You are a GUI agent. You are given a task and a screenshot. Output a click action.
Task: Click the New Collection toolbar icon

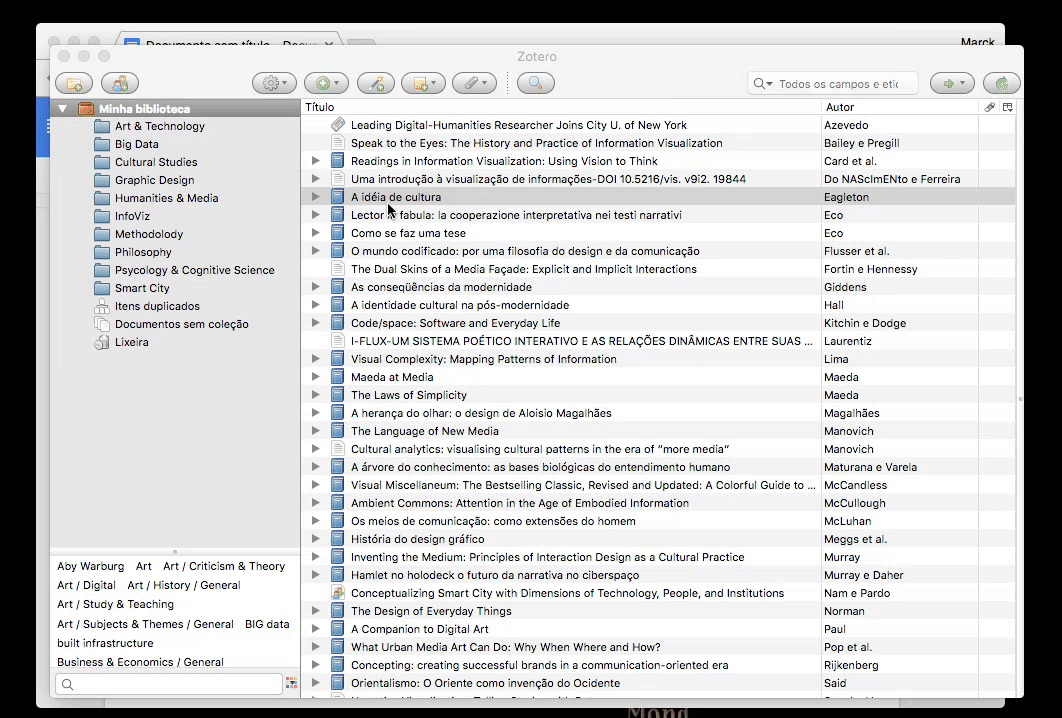coord(75,83)
